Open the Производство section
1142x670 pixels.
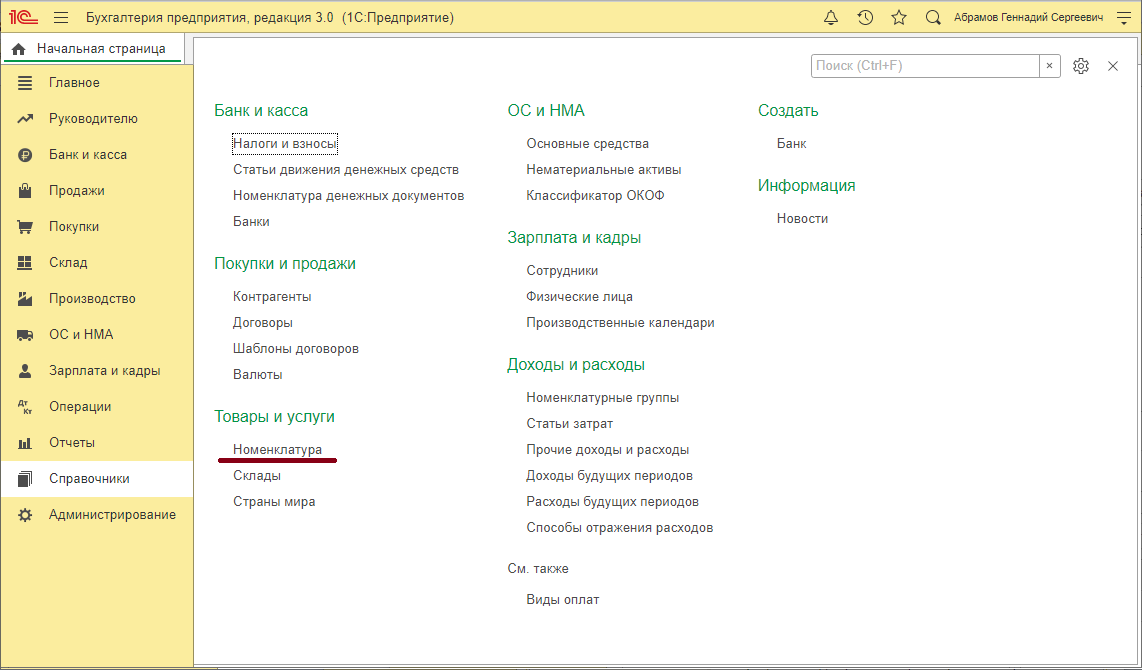(x=95, y=298)
